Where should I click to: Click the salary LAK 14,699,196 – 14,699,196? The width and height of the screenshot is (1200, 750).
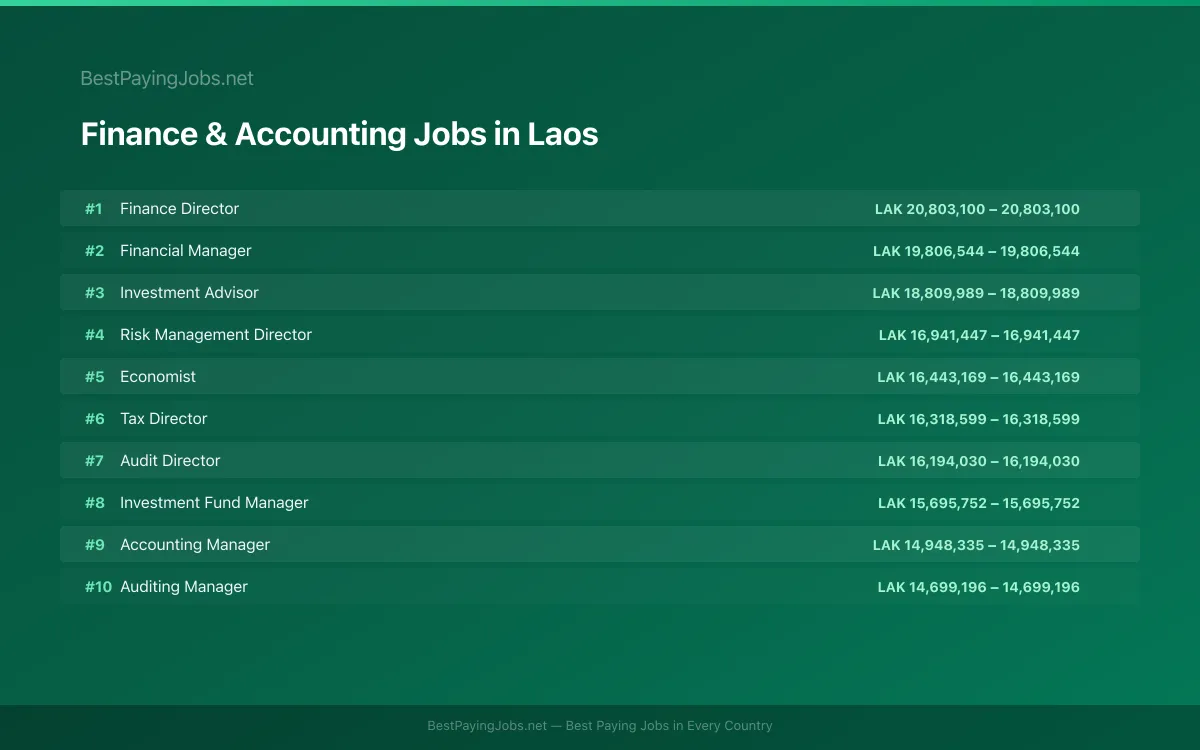979,587
